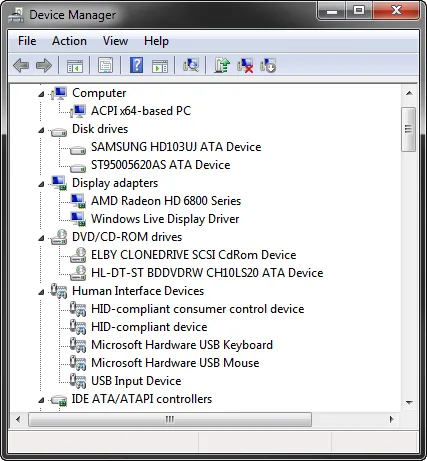Open the Action menu
Screen dimensions: 427x461
[69, 41]
